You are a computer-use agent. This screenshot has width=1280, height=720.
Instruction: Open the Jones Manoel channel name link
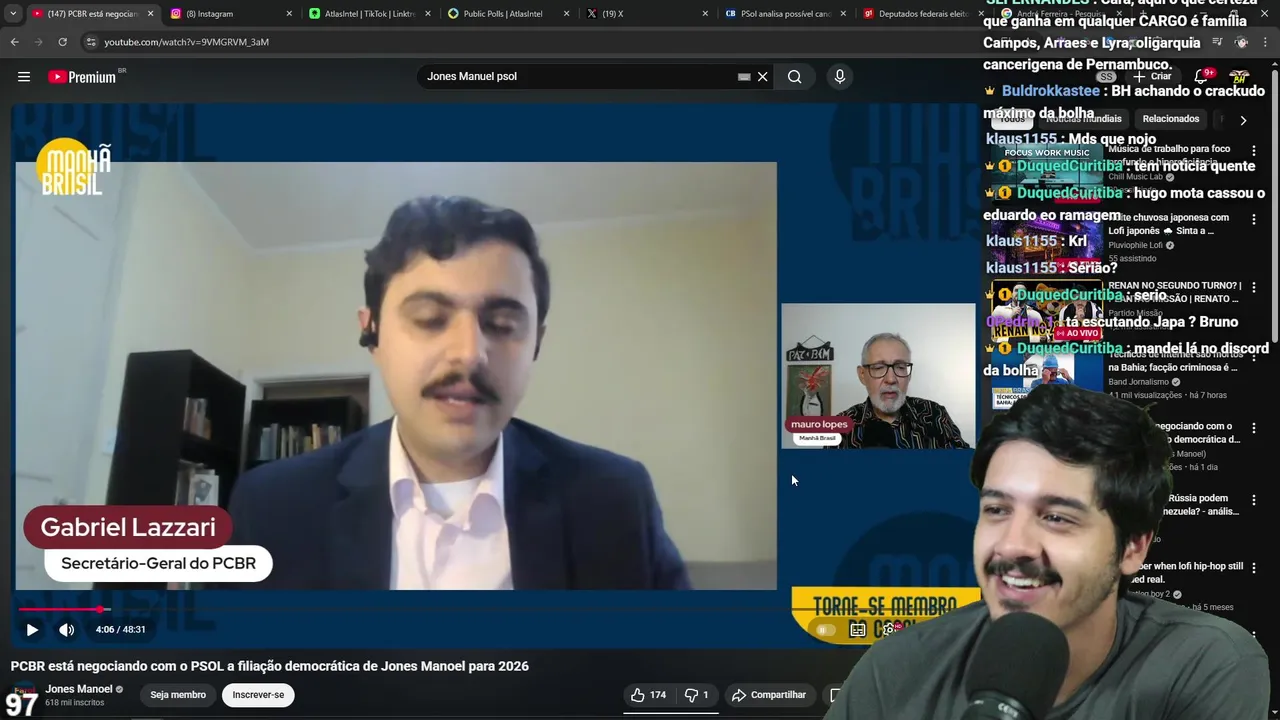tap(79, 689)
